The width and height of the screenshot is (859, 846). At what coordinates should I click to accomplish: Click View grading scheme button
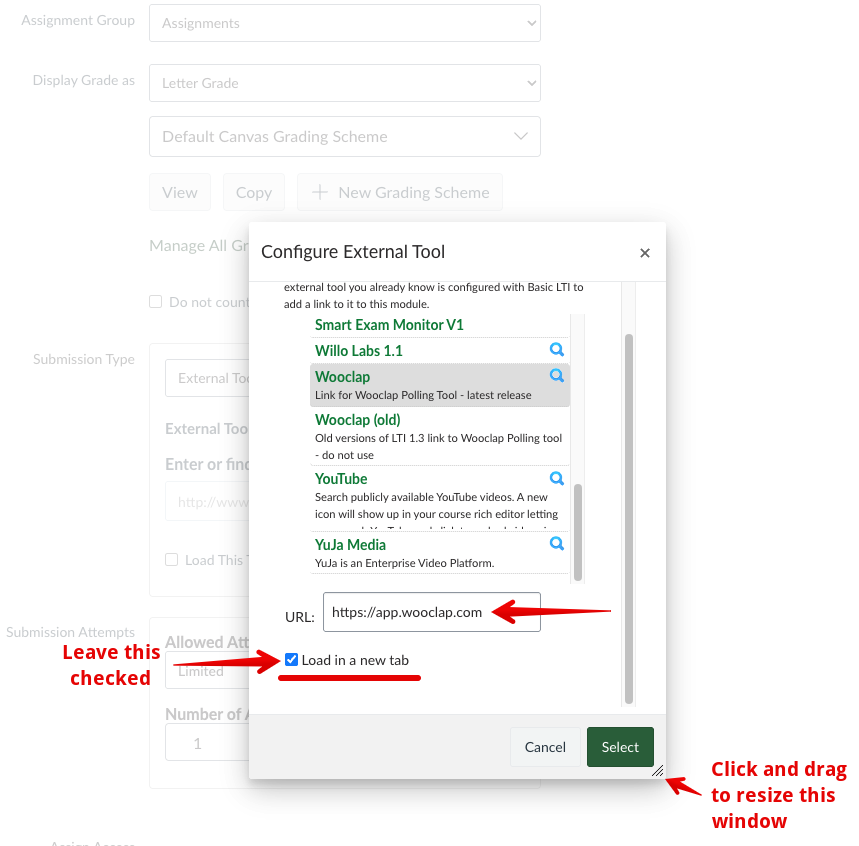[180, 193]
